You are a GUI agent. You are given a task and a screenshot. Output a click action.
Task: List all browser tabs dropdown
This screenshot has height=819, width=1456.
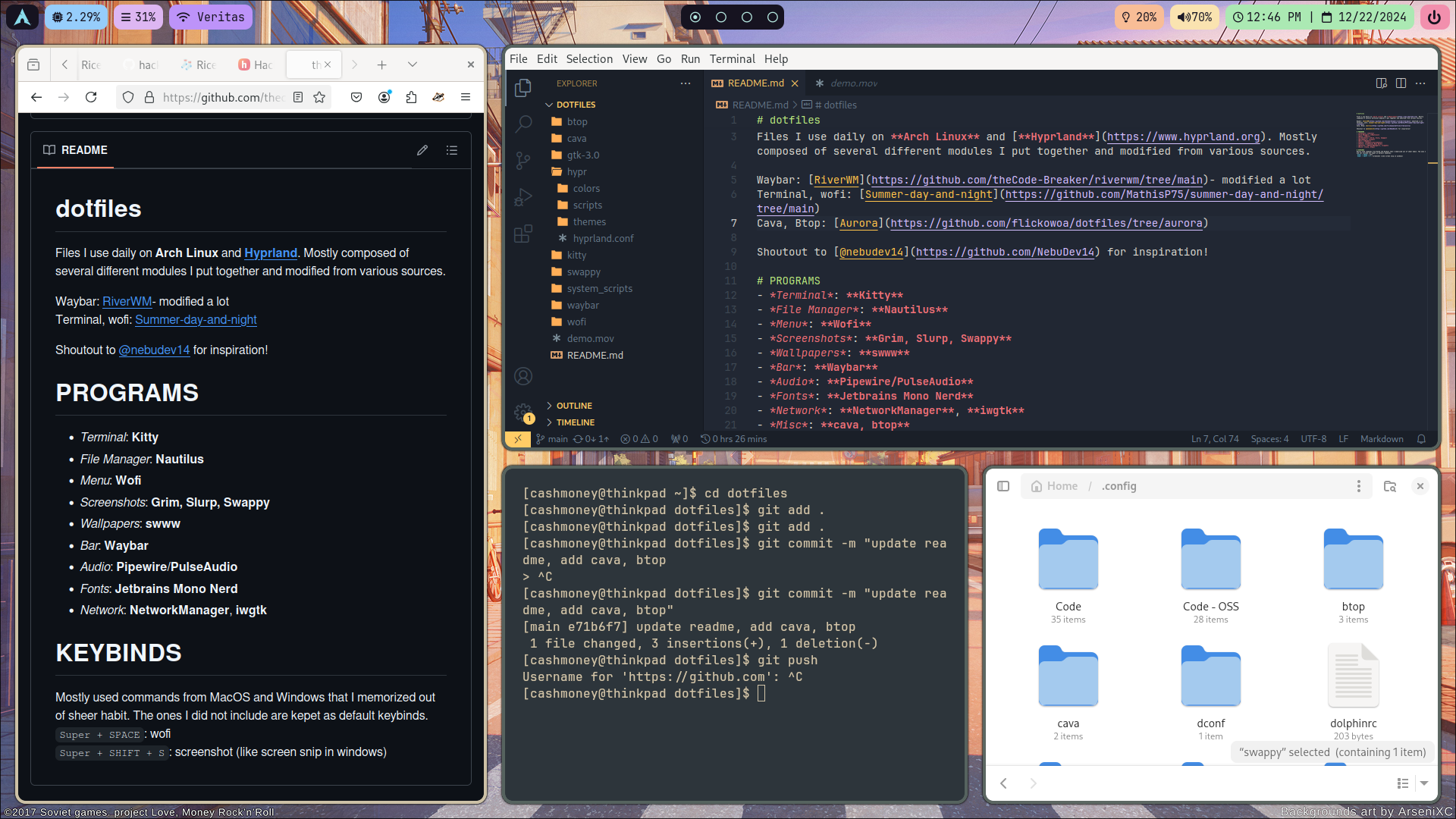tap(413, 65)
